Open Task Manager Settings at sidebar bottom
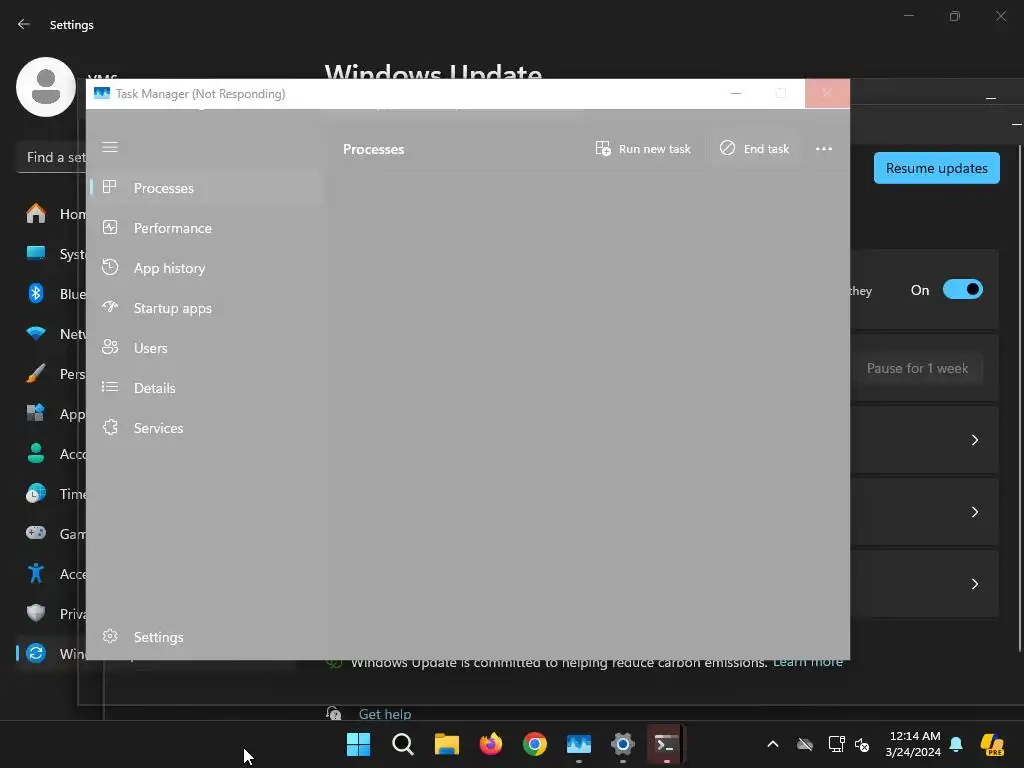The width and height of the screenshot is (1024, 768). pyautogui.click(x=206, y=637)
